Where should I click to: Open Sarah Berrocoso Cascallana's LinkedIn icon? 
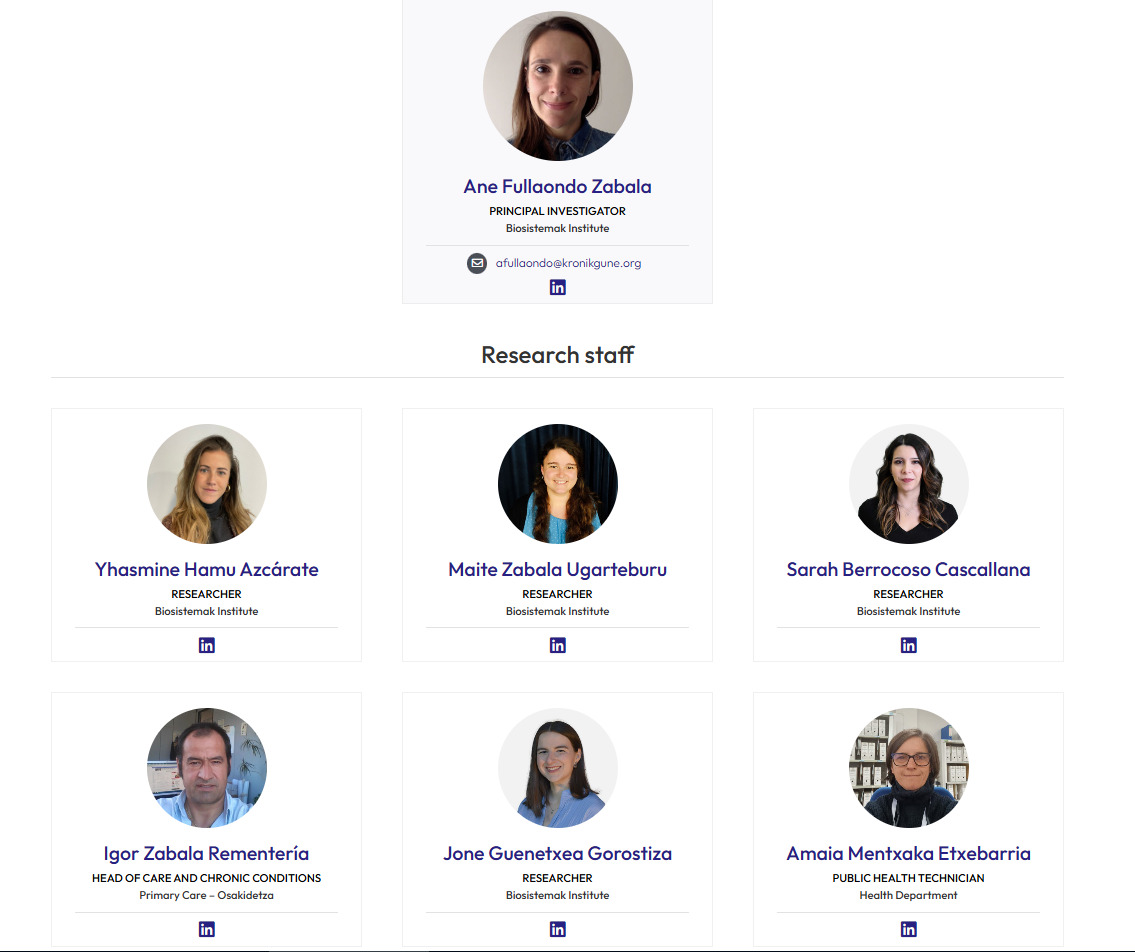pos(908,645)
